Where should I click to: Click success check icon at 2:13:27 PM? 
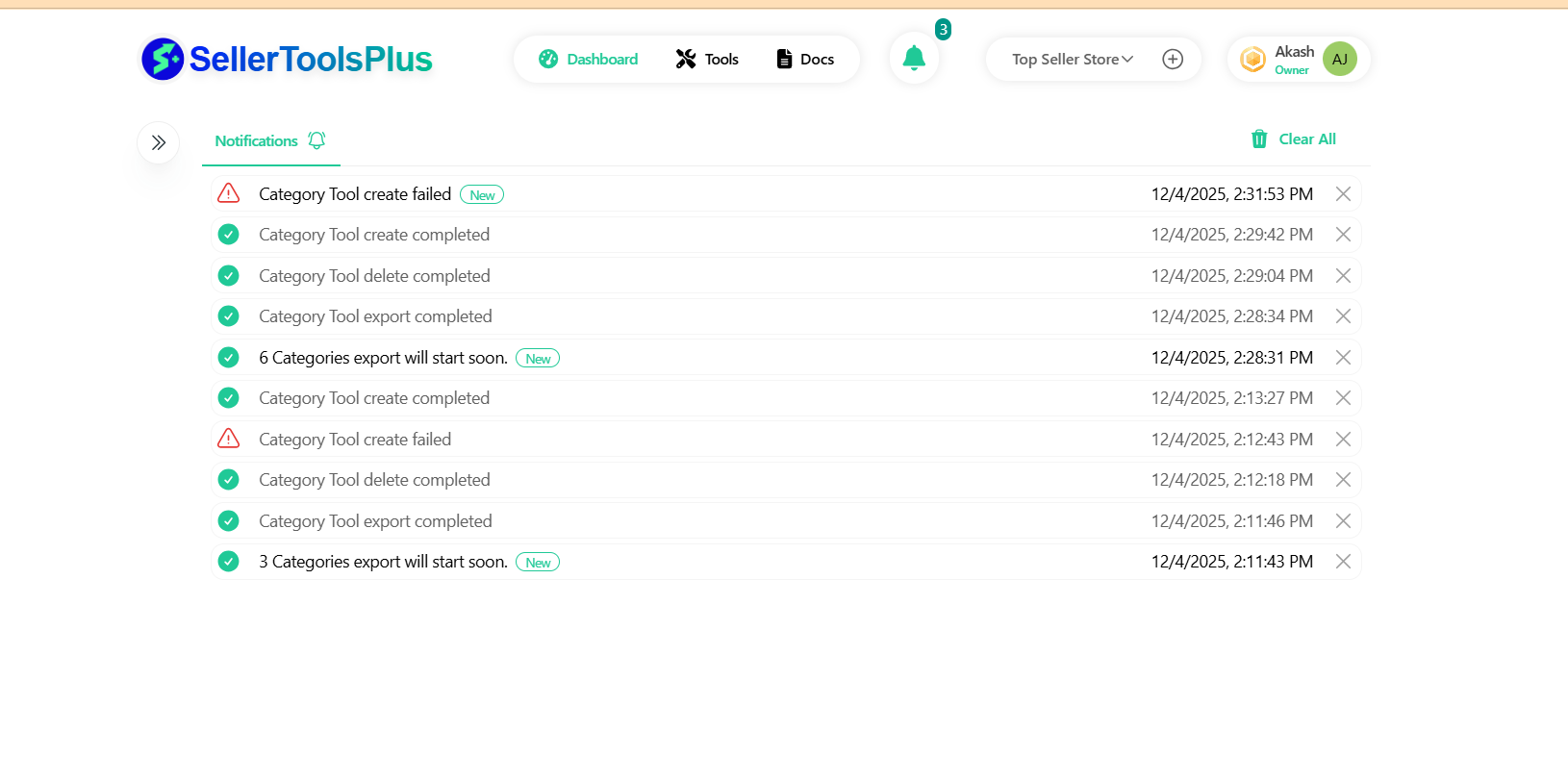click(229, 398)
